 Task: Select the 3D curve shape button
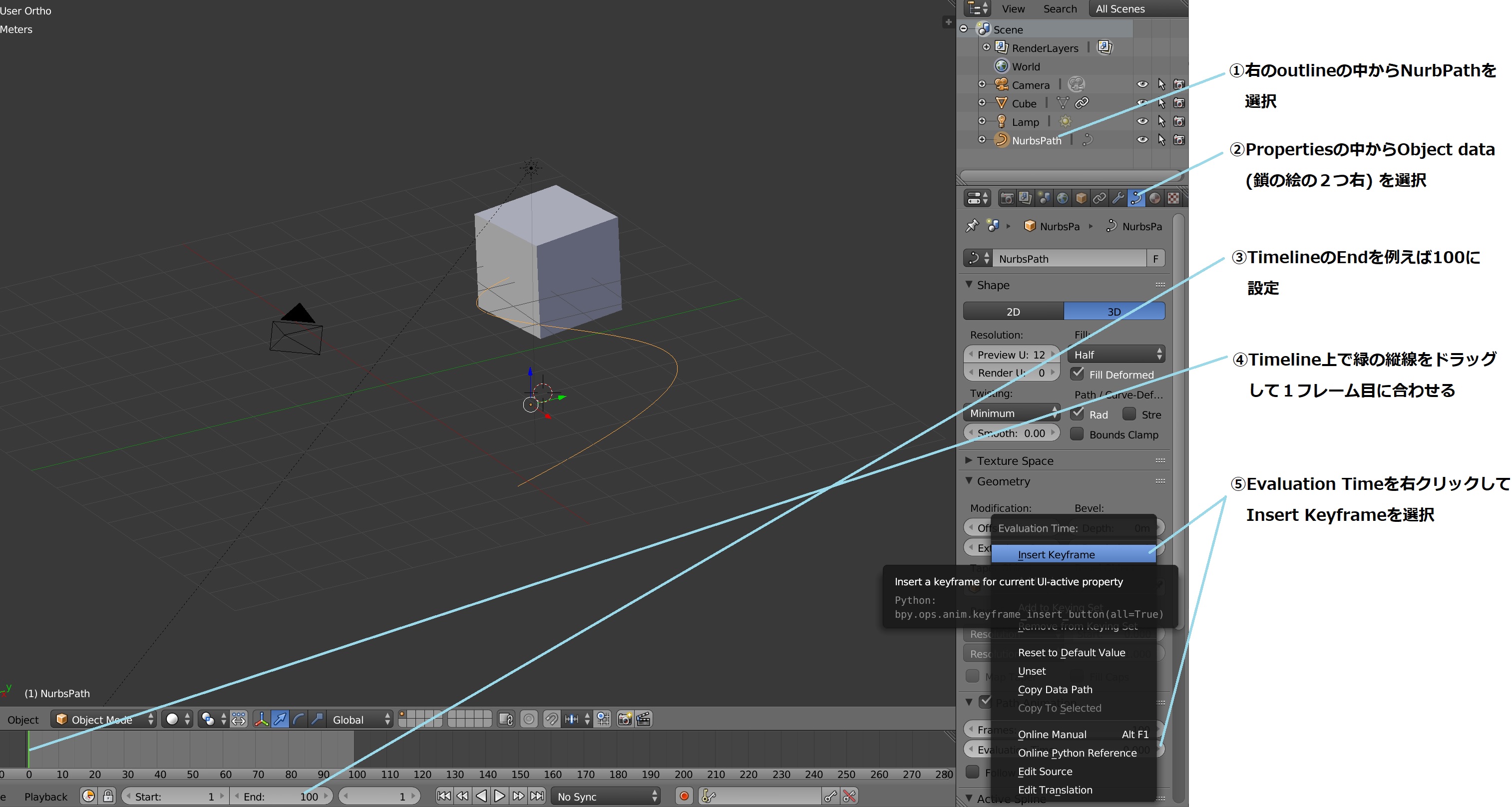[1114, 311]
